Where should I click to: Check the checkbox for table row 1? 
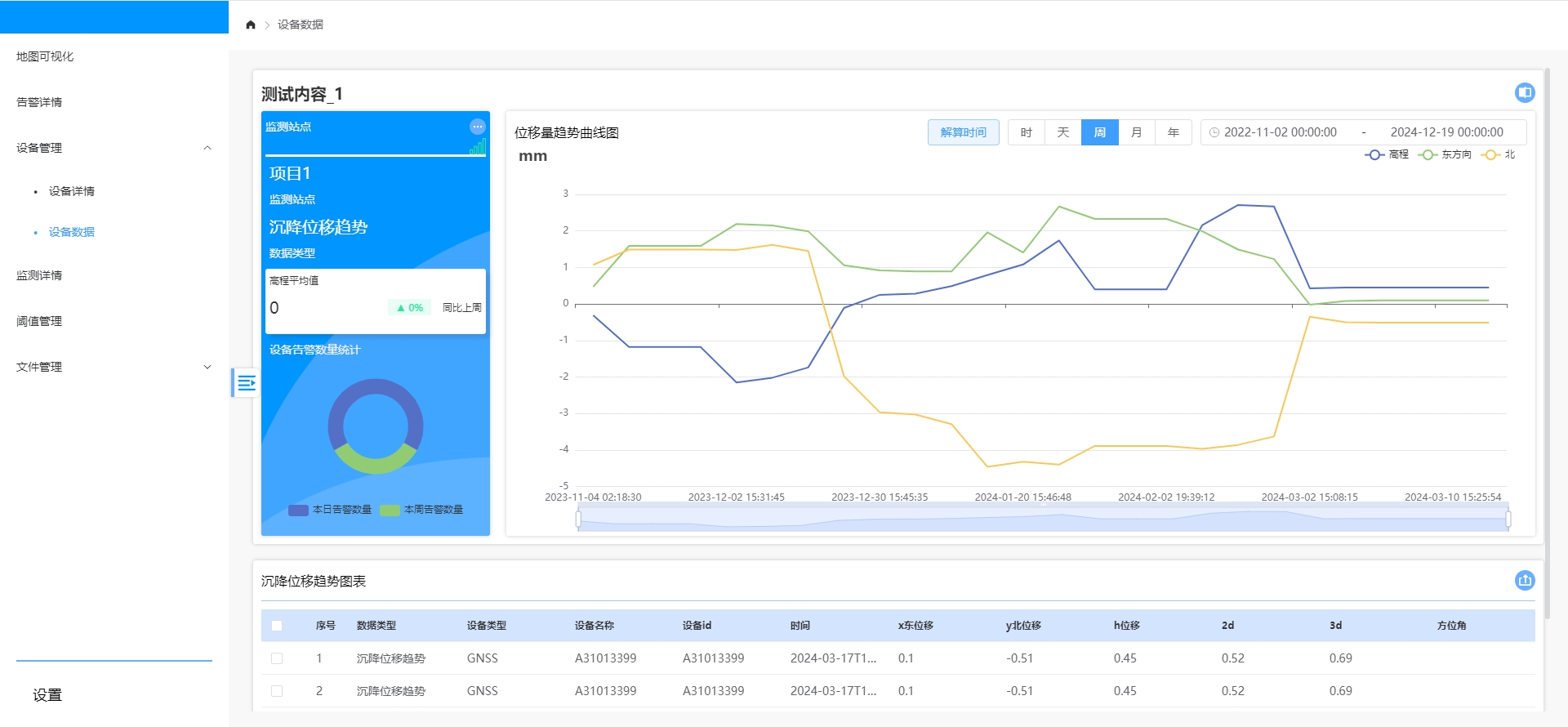tap(277, 658)
